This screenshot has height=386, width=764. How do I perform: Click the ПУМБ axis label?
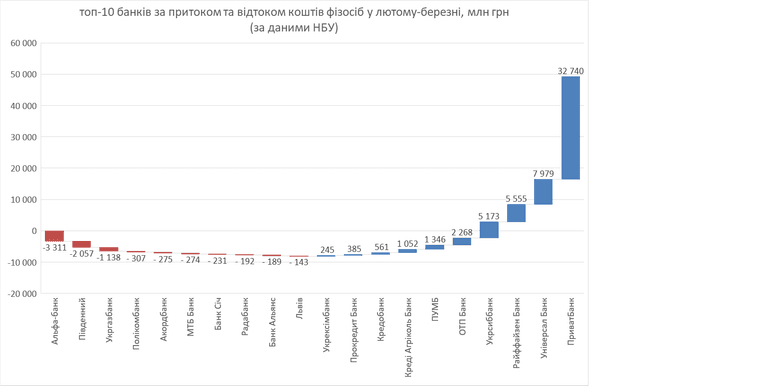tap(435, 309)
